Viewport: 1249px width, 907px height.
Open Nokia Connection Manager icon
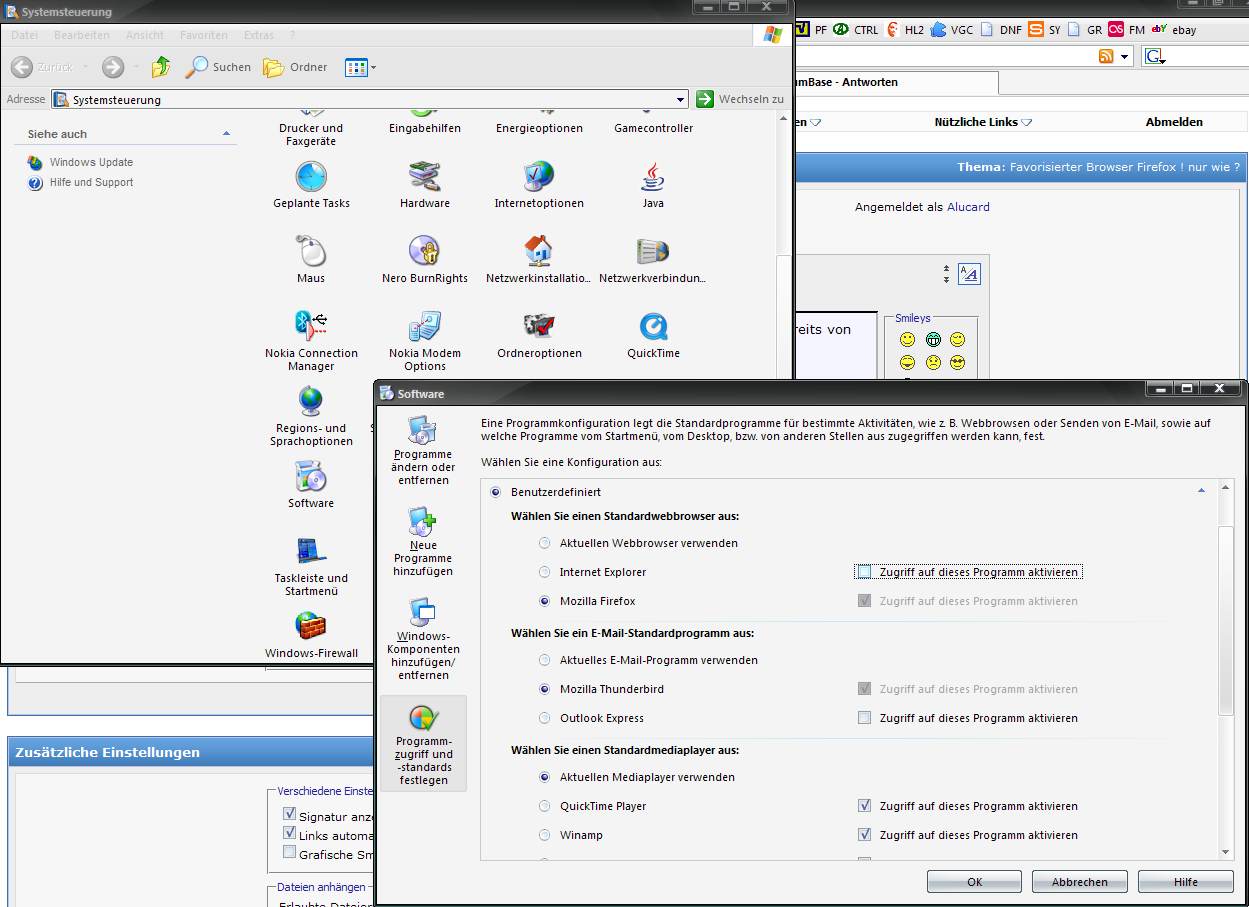click(311, 340)
